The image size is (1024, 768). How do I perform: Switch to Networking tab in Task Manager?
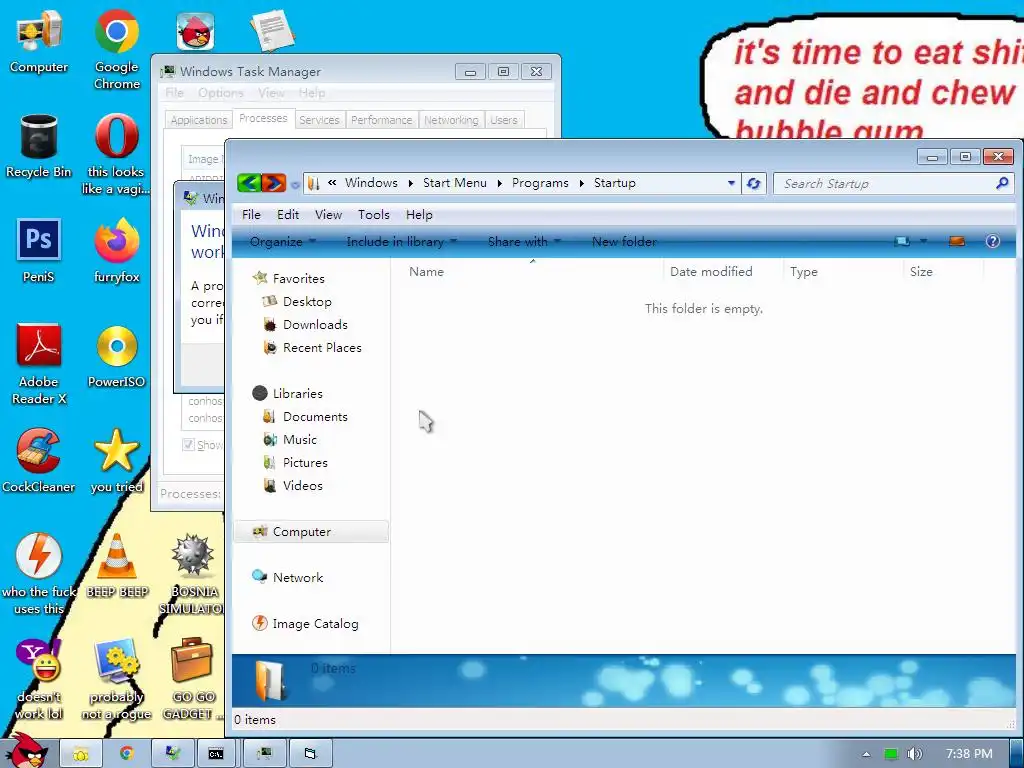point(451,120)
